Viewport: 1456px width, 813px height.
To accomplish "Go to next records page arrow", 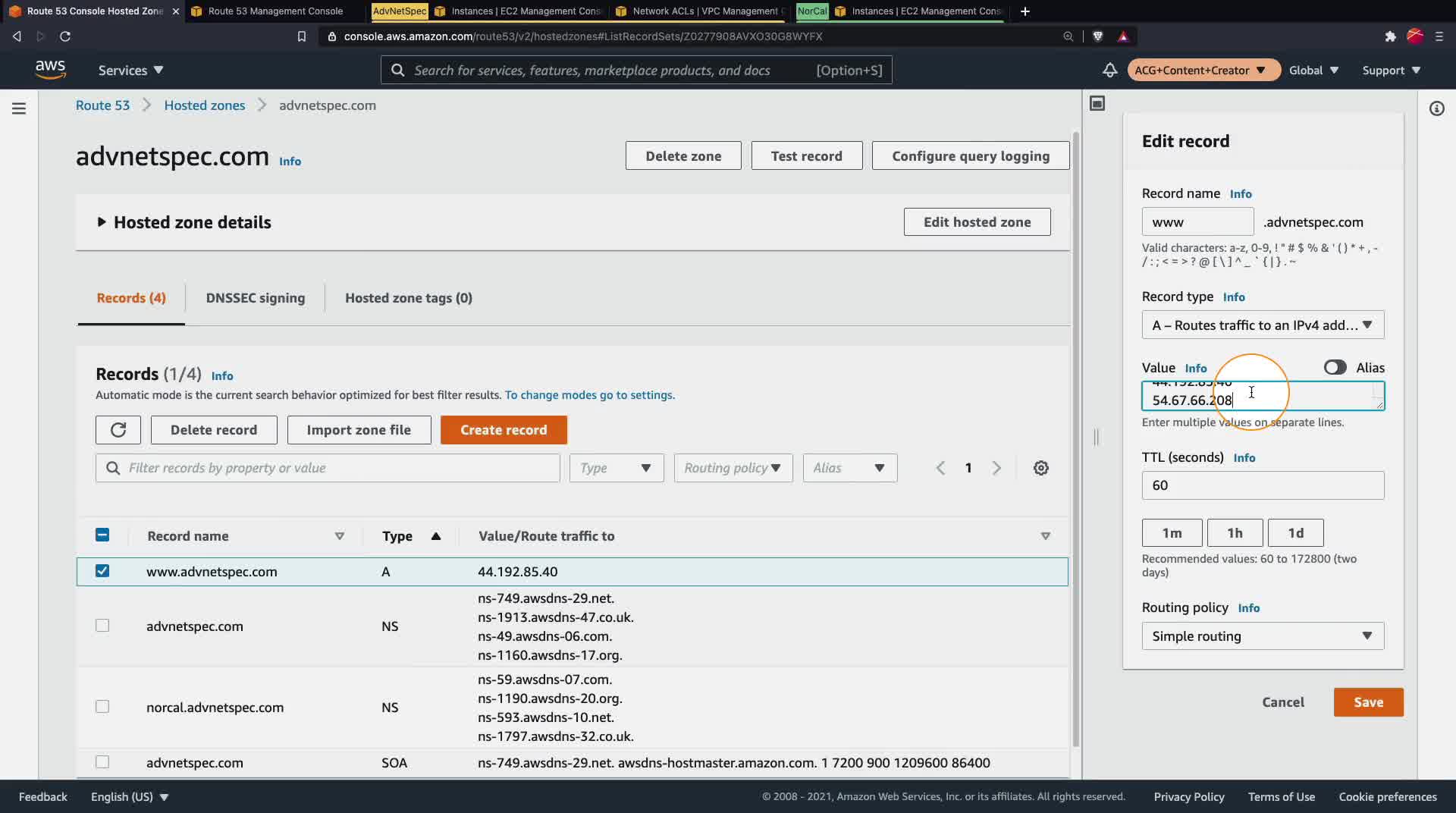I will click(x=996, y=468).
